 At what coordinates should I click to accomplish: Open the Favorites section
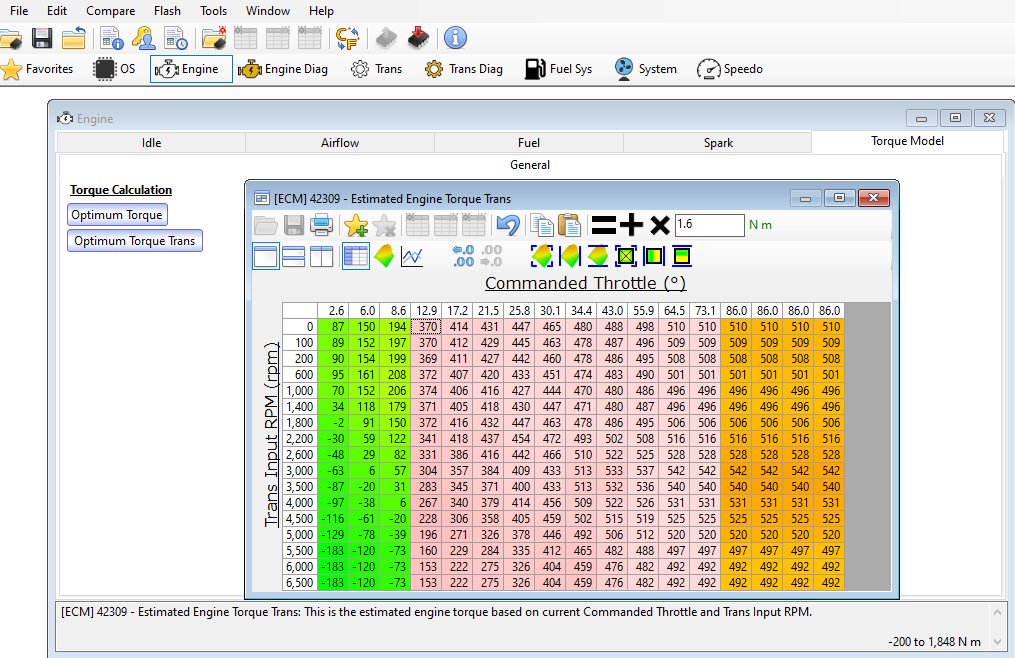[38, 69]
